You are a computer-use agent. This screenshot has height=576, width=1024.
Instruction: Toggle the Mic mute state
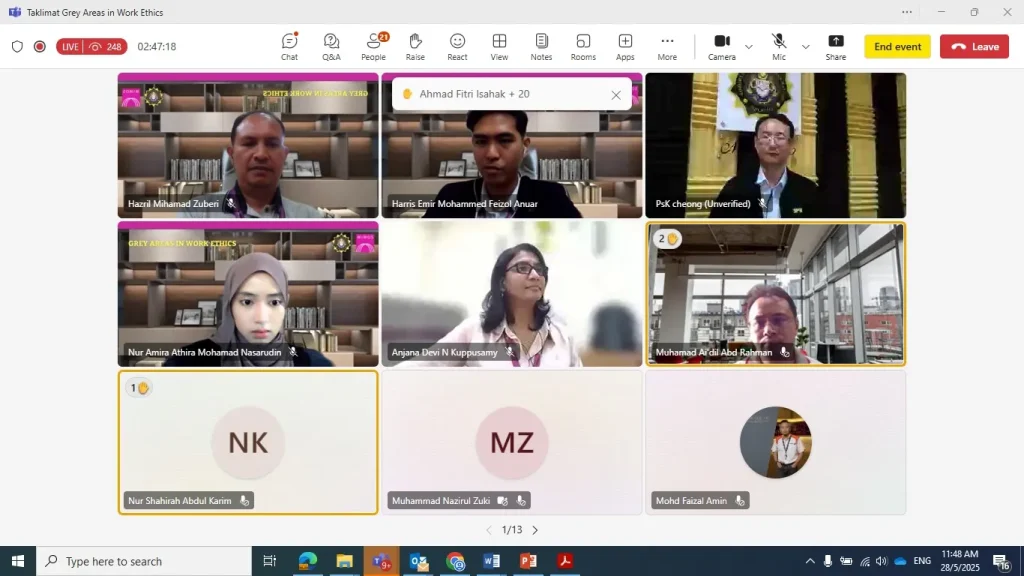pyautogui.click(x=779, y=46)
